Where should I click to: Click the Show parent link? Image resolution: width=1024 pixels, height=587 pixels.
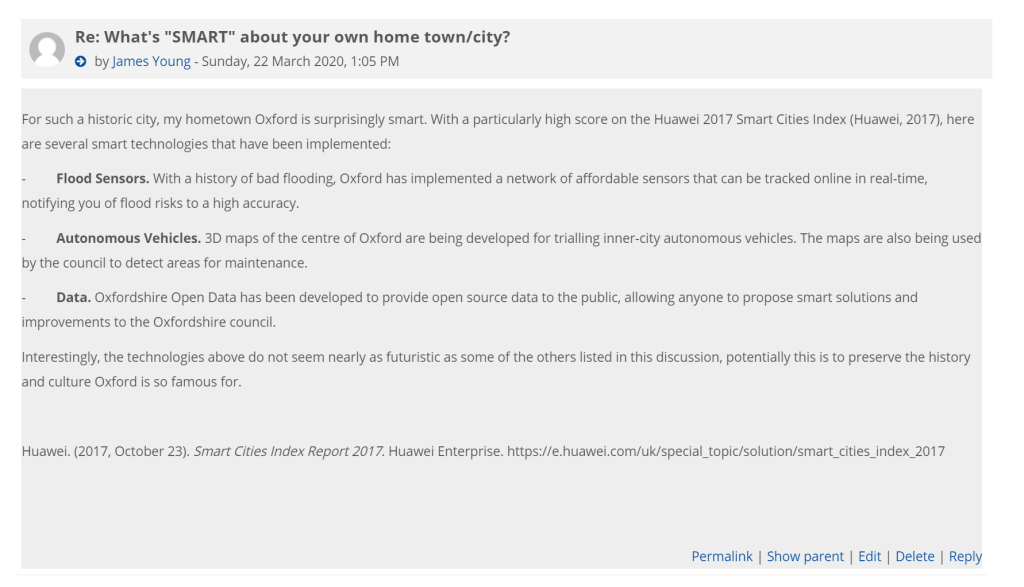(805, 556)
